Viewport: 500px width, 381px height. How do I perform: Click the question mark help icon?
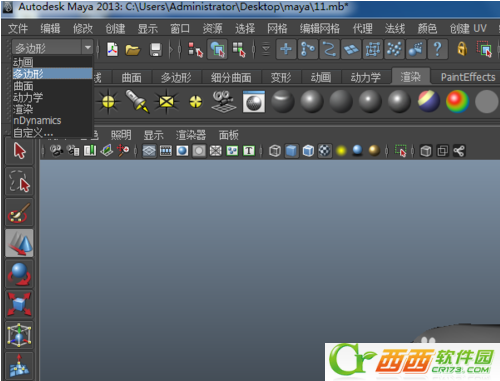coord(437,49)
